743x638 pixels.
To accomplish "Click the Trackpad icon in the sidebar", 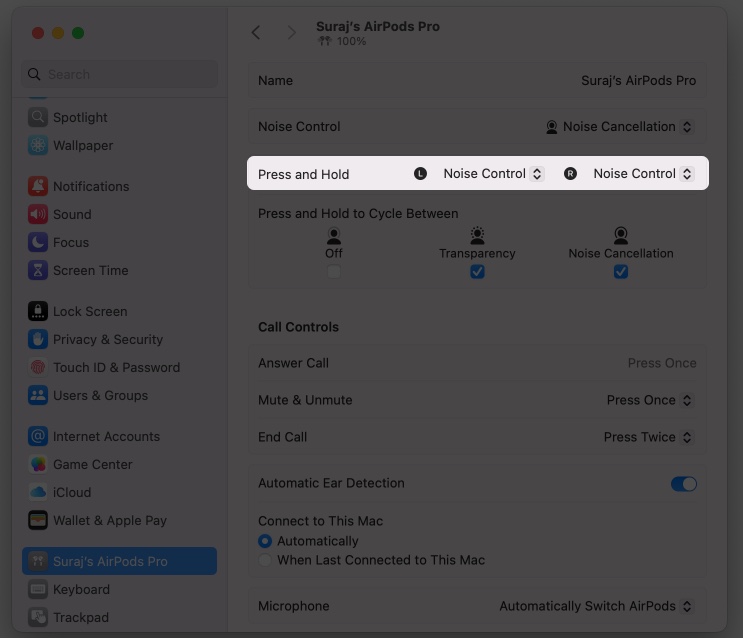I will (37, 617).
